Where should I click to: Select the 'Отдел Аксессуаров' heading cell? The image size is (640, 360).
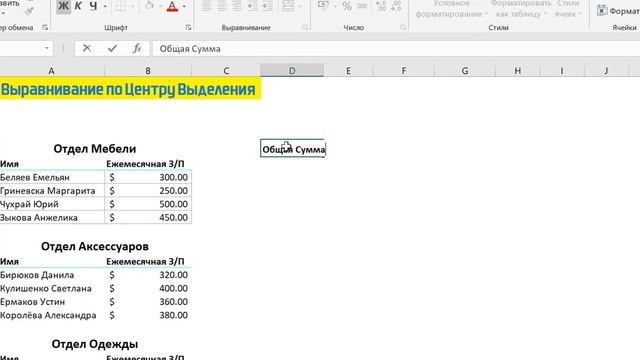(x=95, y=246)
